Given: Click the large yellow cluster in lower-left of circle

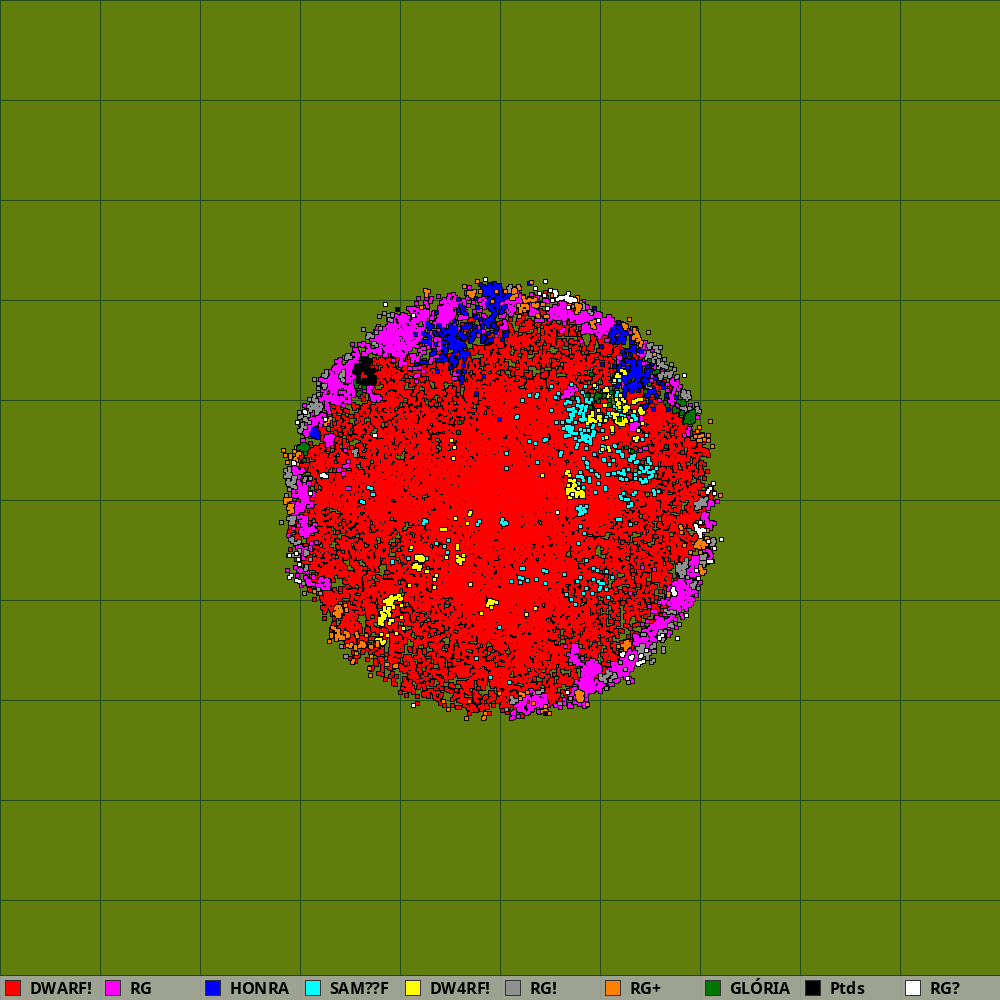Looking at the screenshot, I should click(388, 609).
